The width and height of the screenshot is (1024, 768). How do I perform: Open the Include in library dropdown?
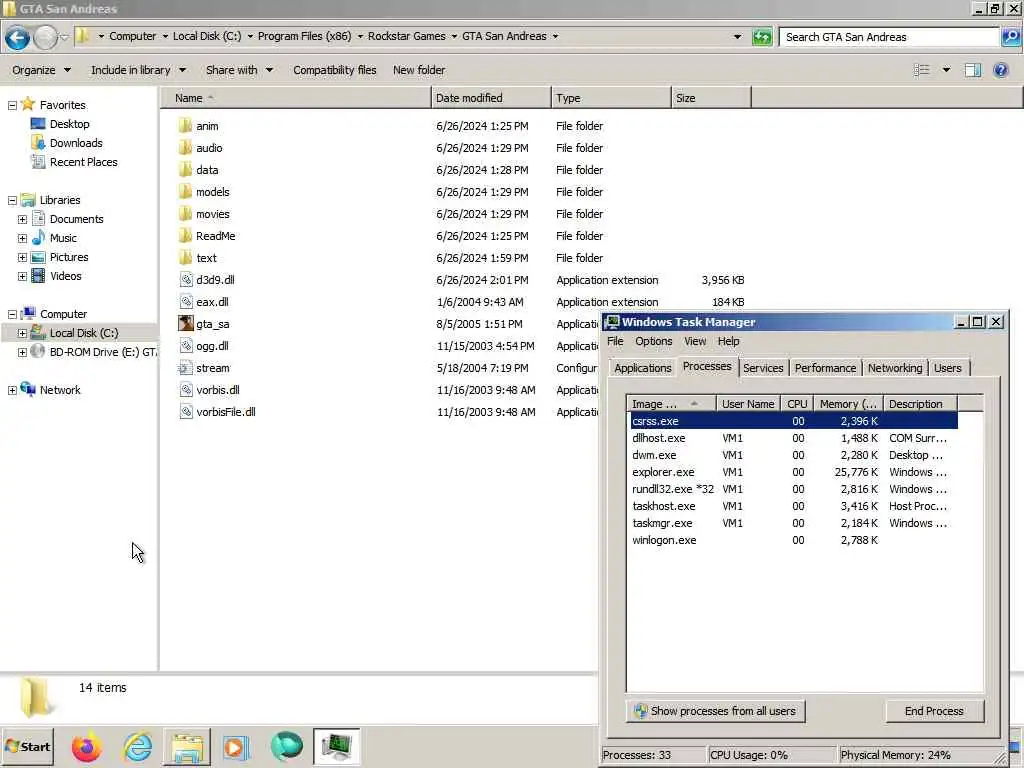click(x=138, y=70)
